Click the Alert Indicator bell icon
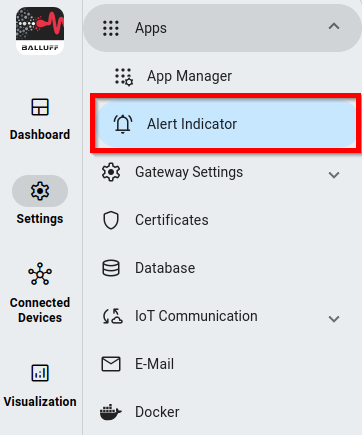This screenshot has width=362, height=435. click(123, 124)
